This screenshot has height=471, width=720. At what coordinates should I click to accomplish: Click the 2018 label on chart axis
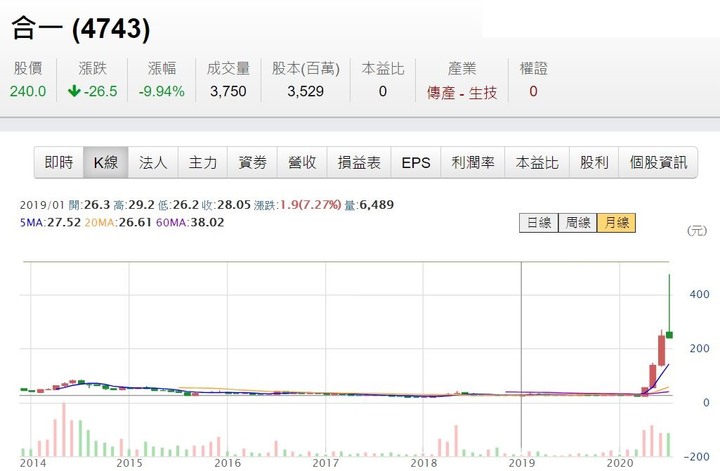[423, 463]
